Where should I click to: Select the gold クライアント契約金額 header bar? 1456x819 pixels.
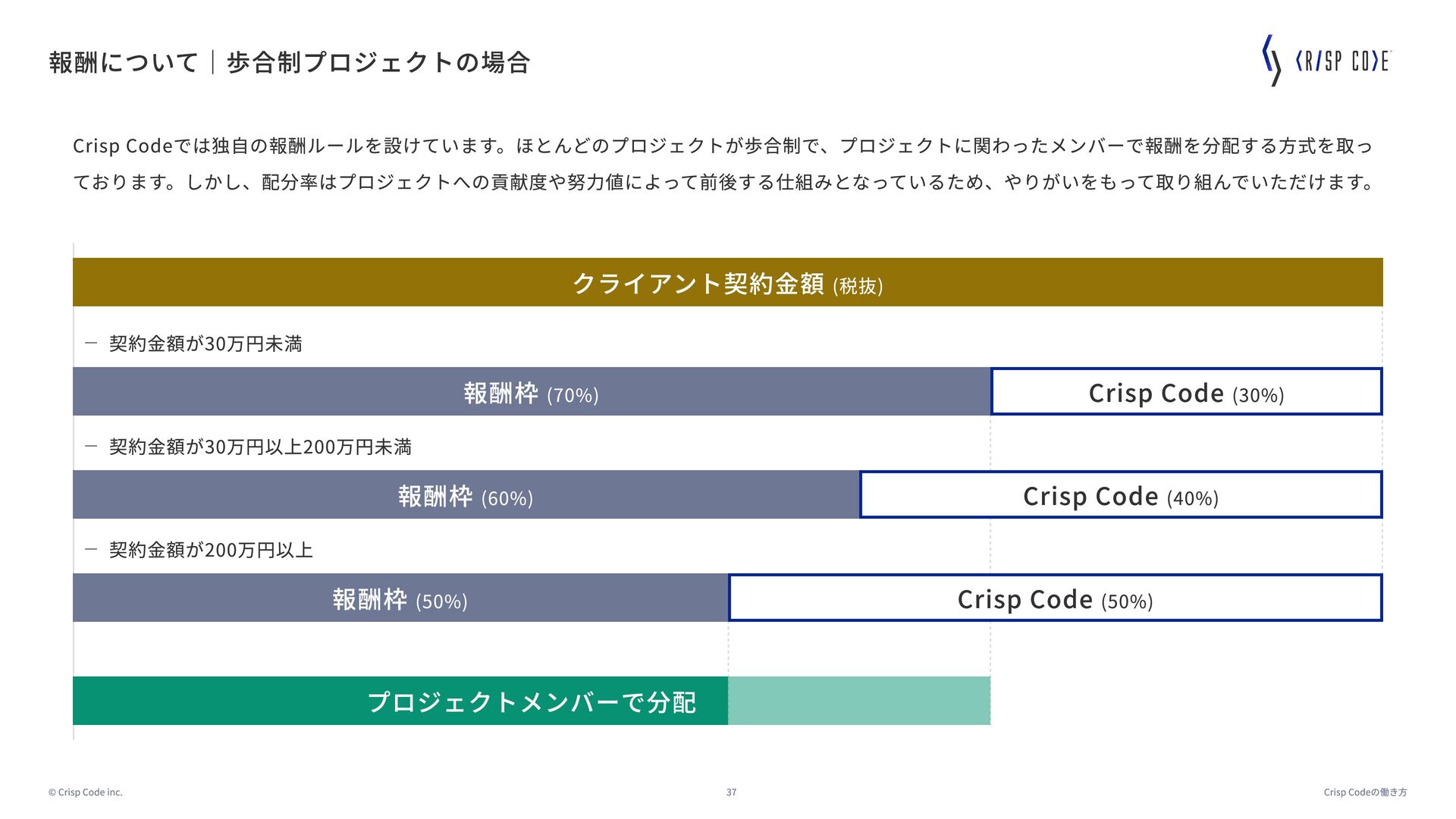click(x=727, y=283)
